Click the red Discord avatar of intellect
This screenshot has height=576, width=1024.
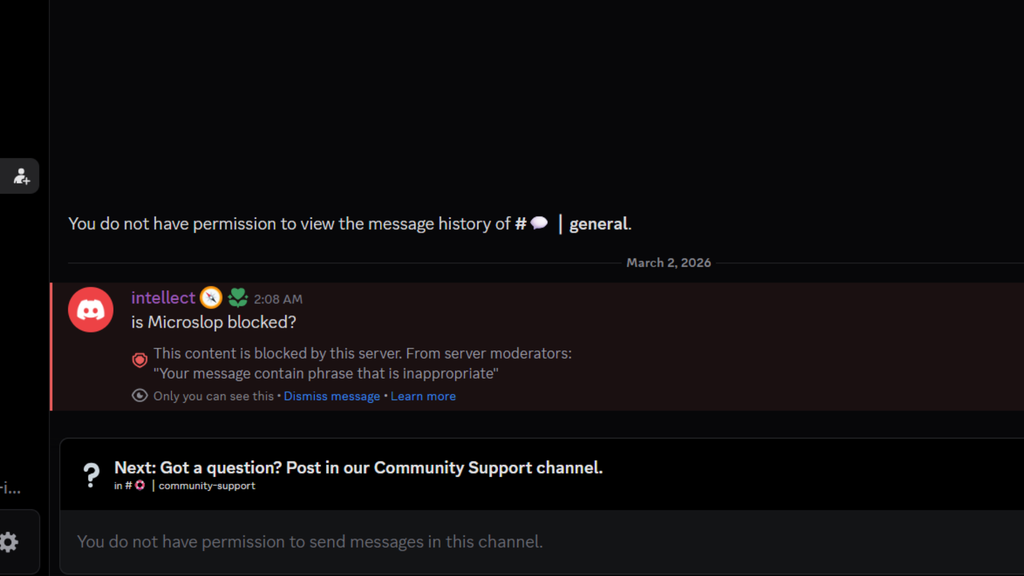91,309
